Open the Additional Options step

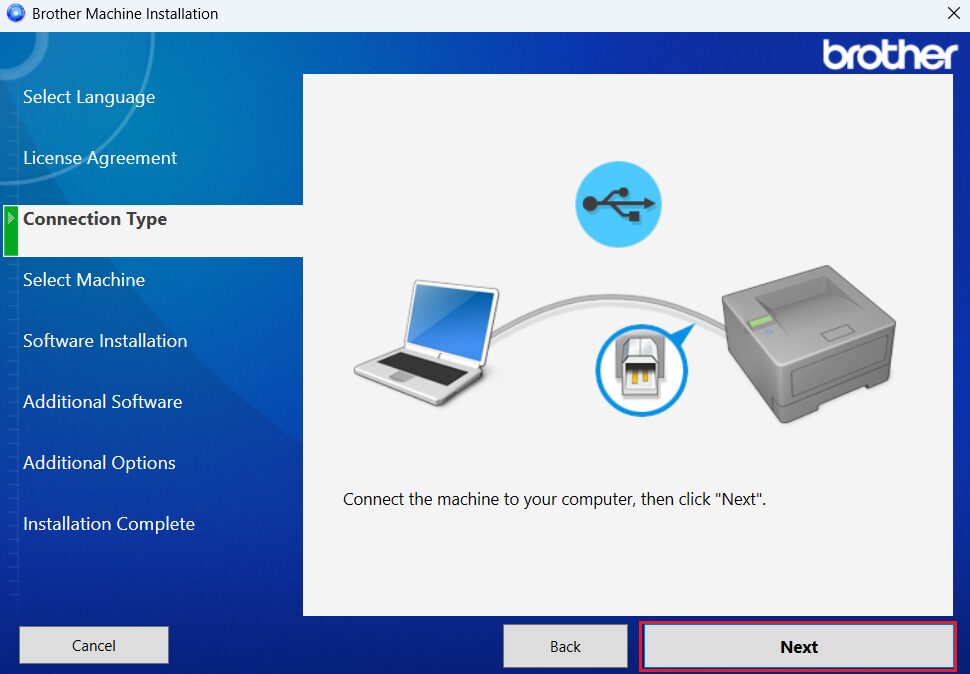99,463
